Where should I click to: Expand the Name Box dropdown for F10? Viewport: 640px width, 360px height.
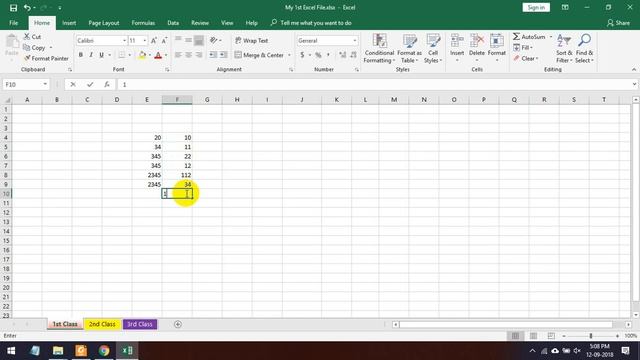pyautogui.click(x=45, y=84)
